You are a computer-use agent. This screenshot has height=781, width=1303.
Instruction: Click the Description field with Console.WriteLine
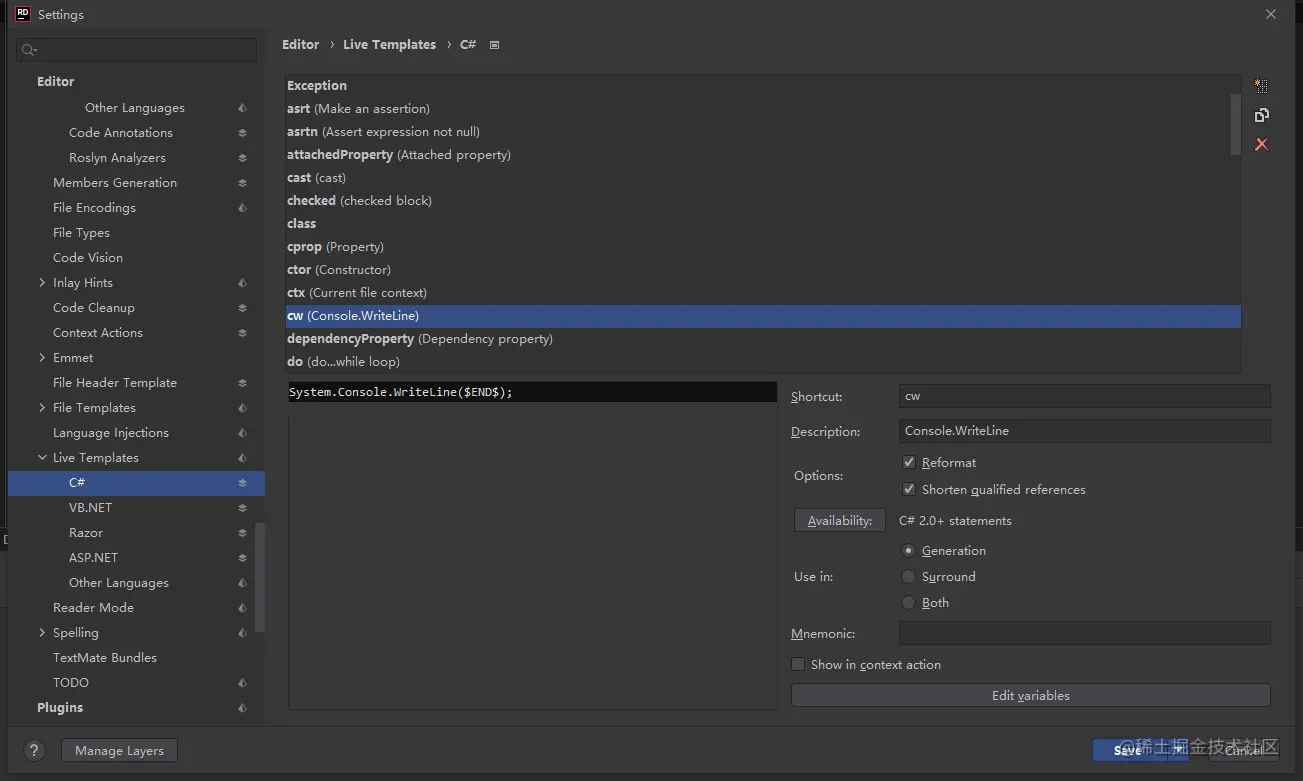tap(1085, 431)
